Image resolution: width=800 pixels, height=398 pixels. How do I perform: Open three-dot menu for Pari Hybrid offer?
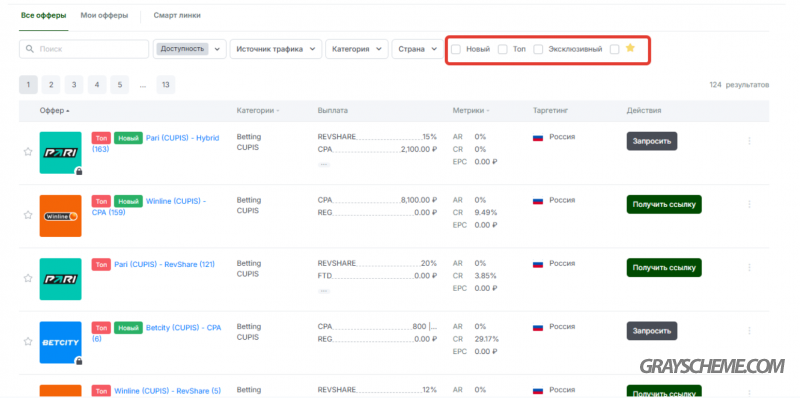click(749, 141)
